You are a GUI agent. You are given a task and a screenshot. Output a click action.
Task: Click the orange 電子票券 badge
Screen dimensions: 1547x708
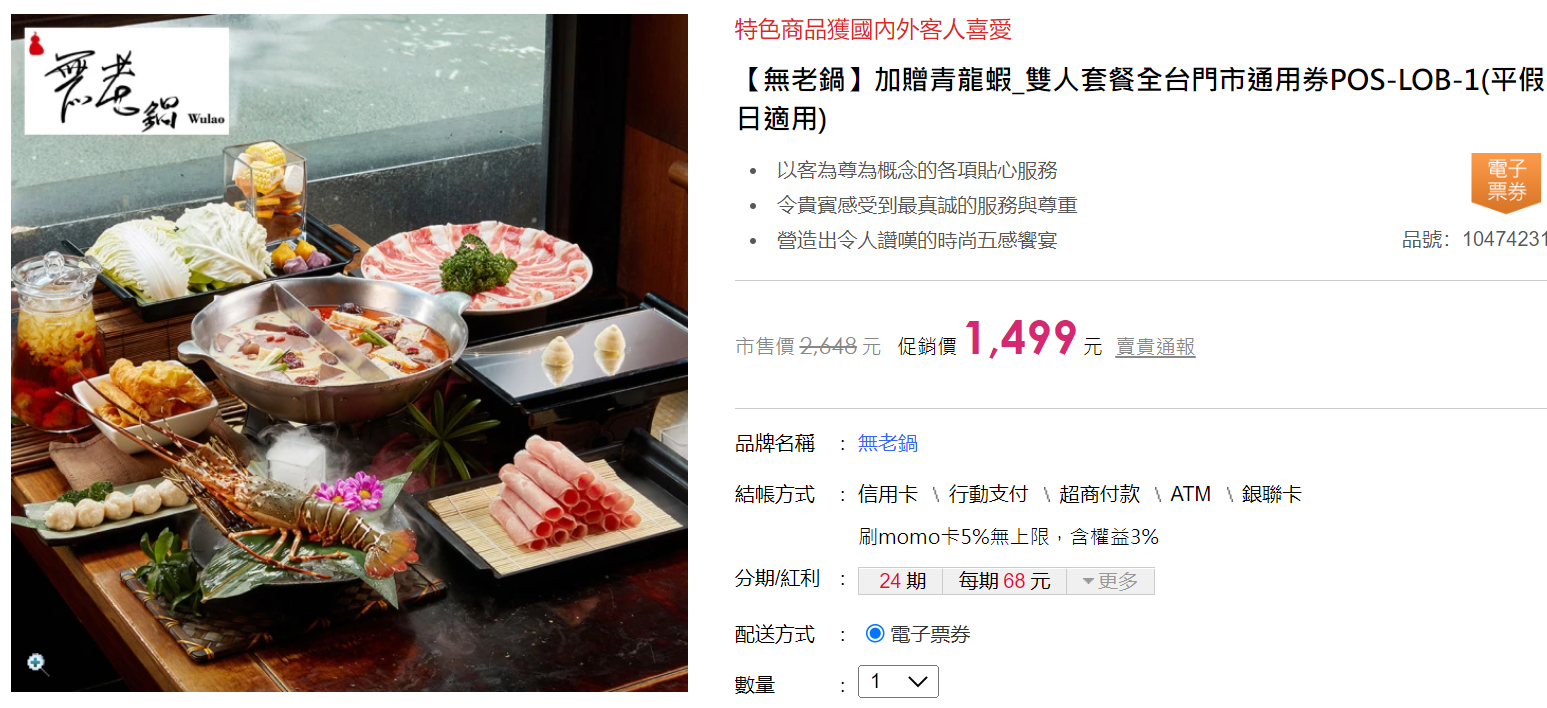tap(1506, 183)
